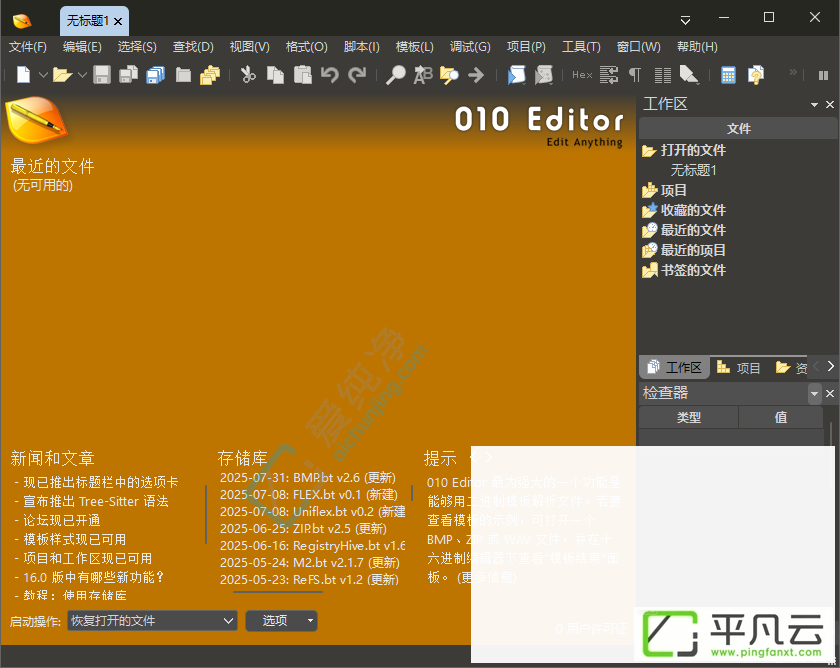Click the Undo arrow icon
Viewport: 840px width, 668px height.
[x=330, y=75]
